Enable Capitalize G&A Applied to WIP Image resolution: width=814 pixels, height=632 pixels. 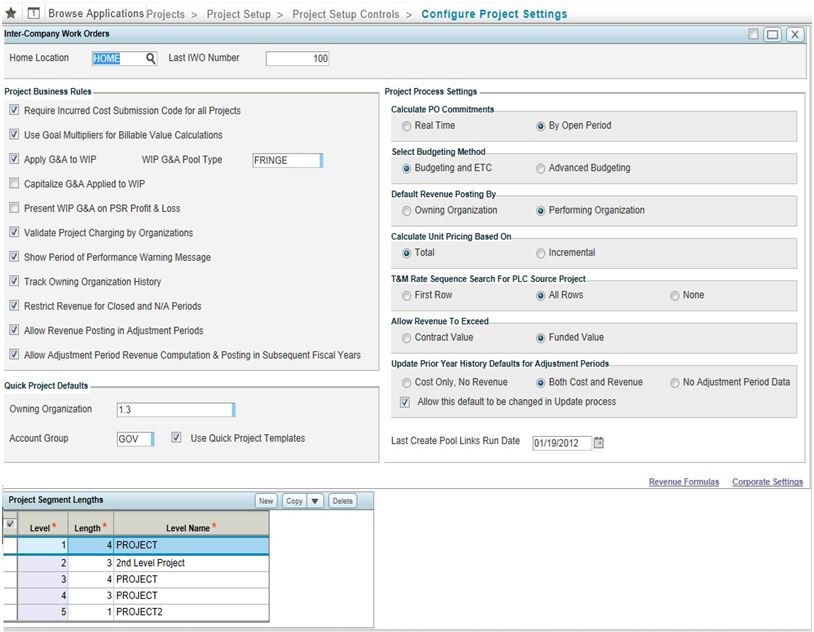(x=14, y=184)
